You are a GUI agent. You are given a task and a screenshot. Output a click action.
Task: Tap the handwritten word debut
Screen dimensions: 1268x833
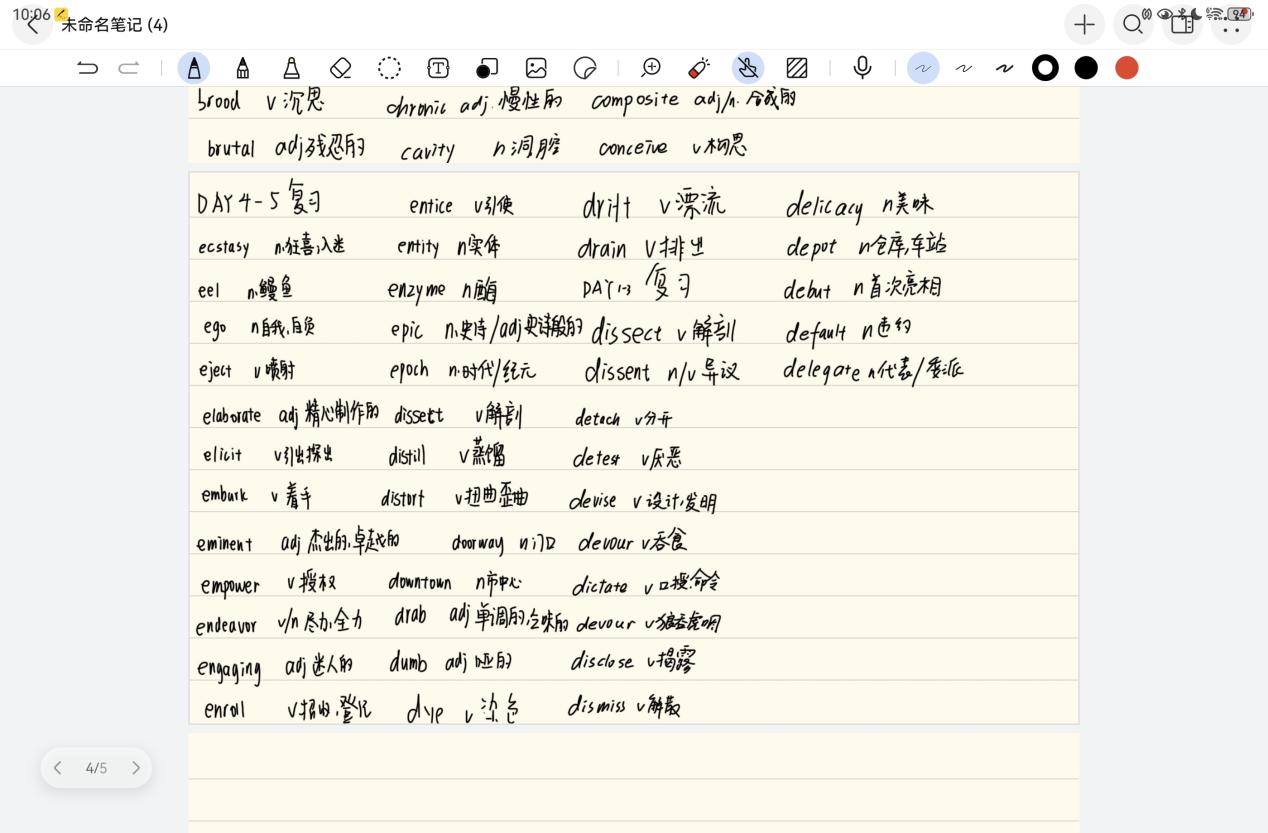click(x=807, y=291)
